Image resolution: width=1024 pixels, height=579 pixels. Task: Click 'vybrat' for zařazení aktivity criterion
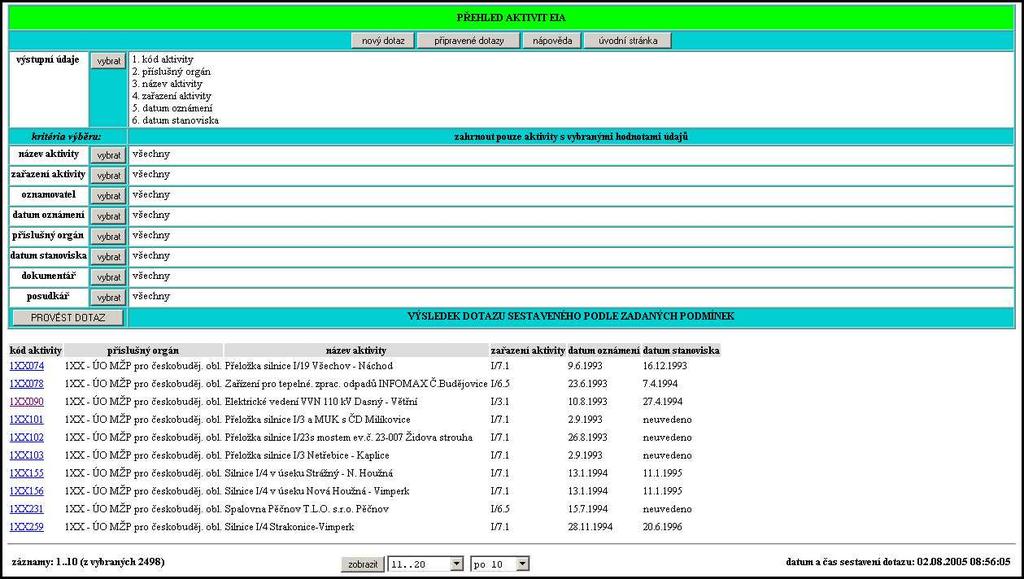(x=108, y=176)
